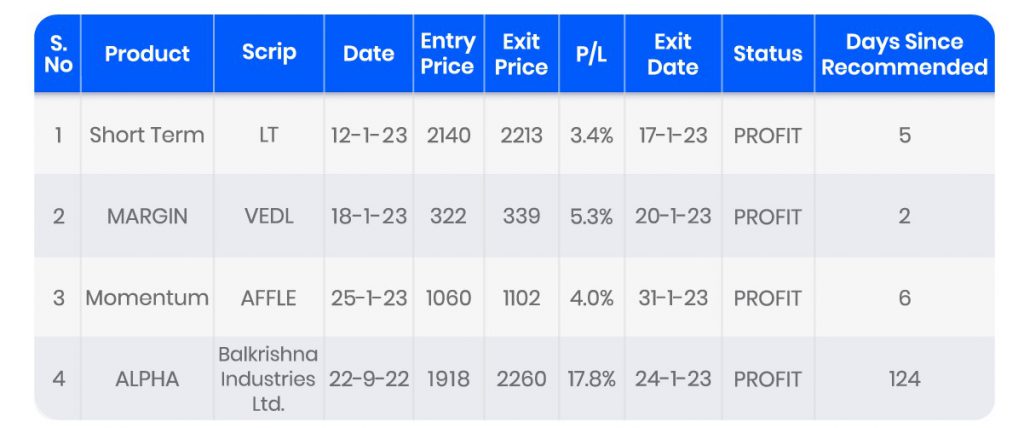Screen dimensions: 1024x428
Task: Click the Exit Date column header
Action: pyautogui.click(x=673, y=54)
